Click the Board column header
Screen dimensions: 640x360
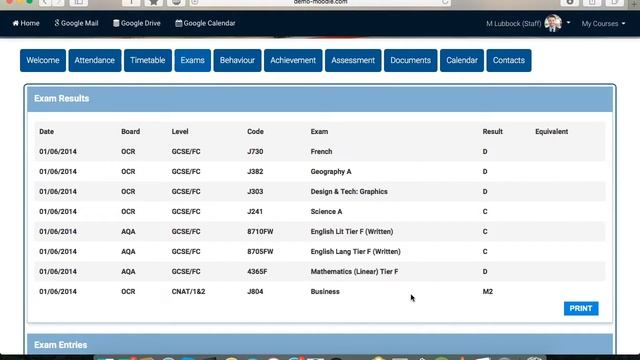131,131
